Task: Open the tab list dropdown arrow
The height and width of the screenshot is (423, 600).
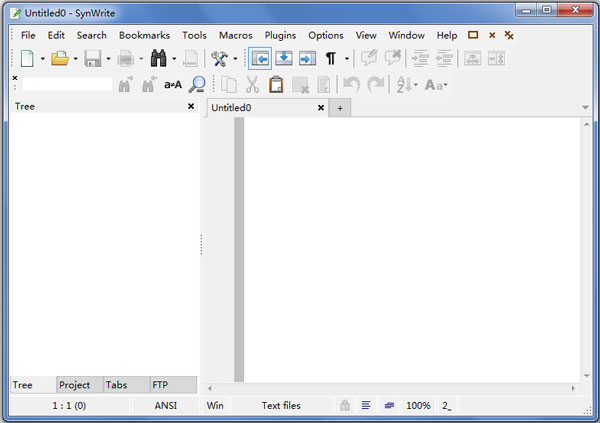Action: point(585,108)
